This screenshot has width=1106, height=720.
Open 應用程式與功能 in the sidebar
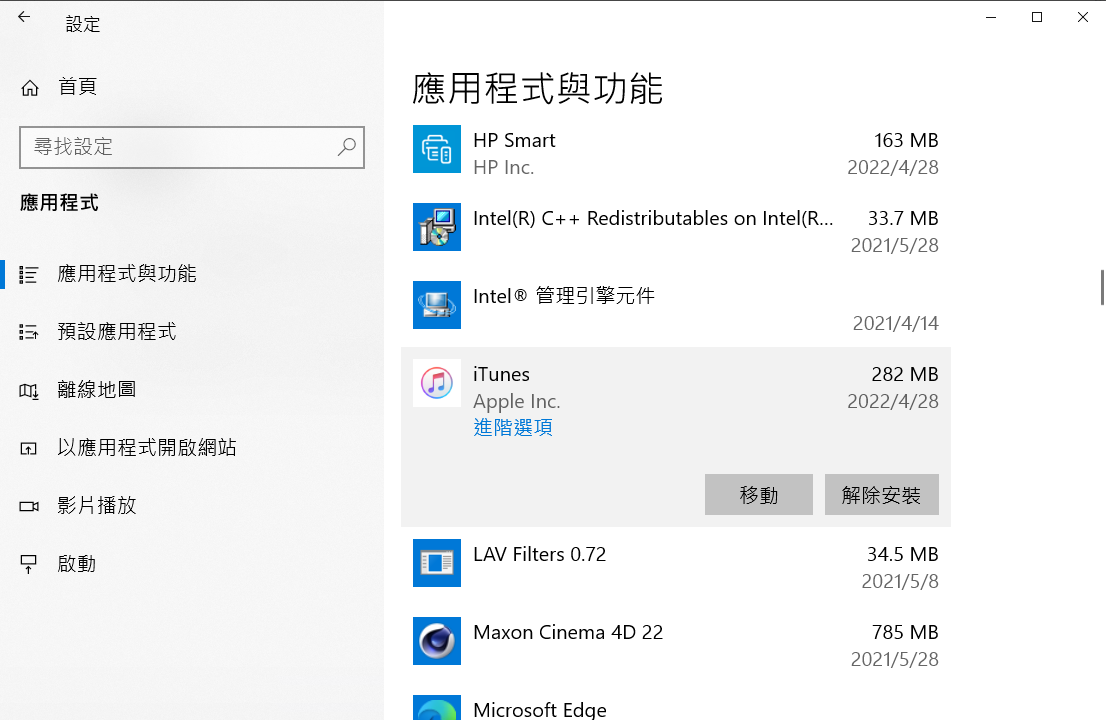pyautogui.click(x=127, y=274)
